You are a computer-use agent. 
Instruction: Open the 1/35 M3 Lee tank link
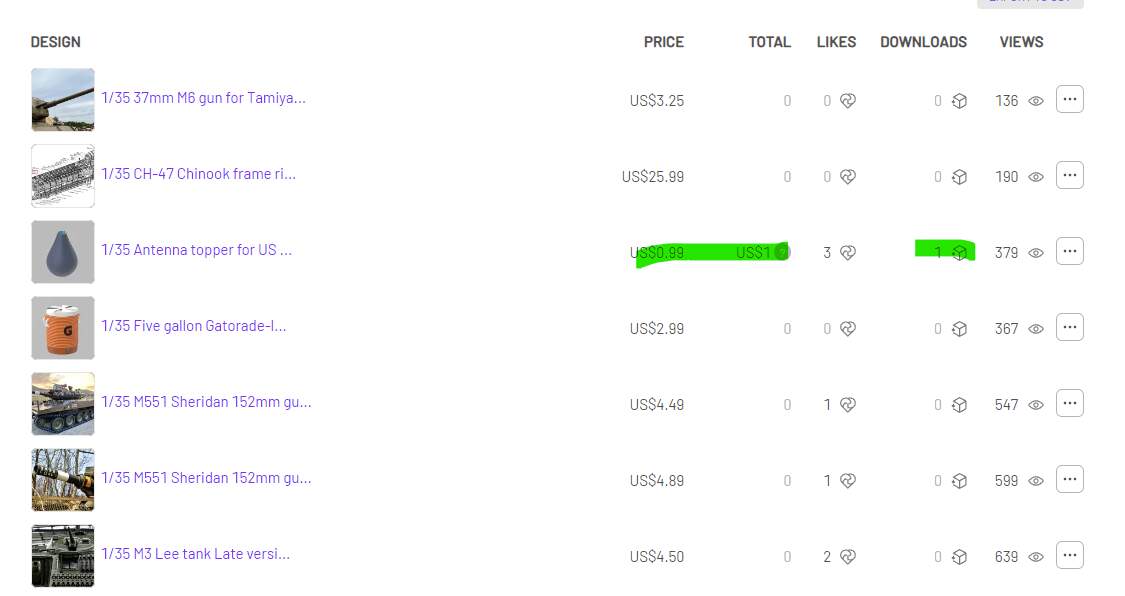tap(196, 554)
